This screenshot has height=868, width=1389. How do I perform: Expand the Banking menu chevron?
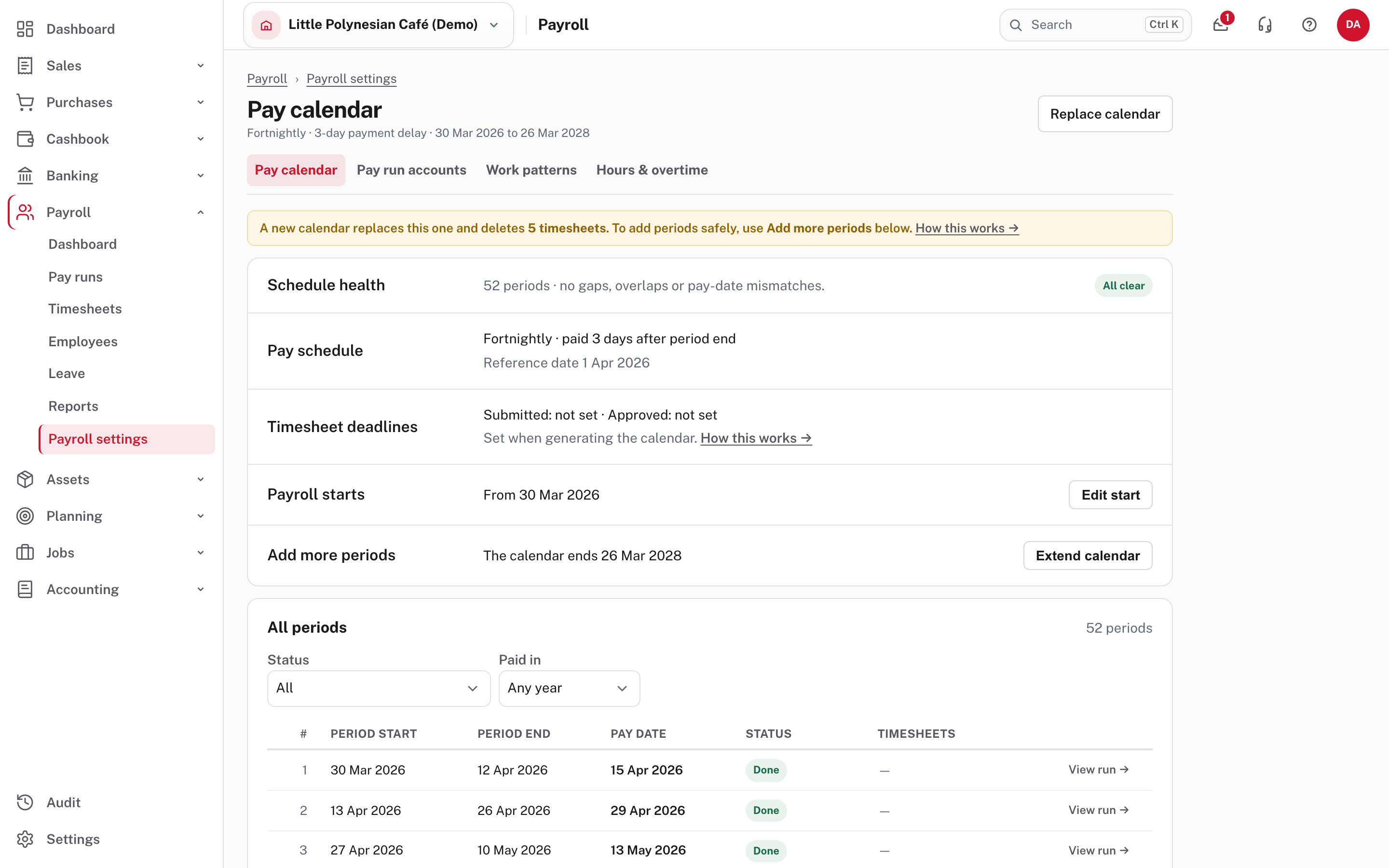click(x=201, y=176)
